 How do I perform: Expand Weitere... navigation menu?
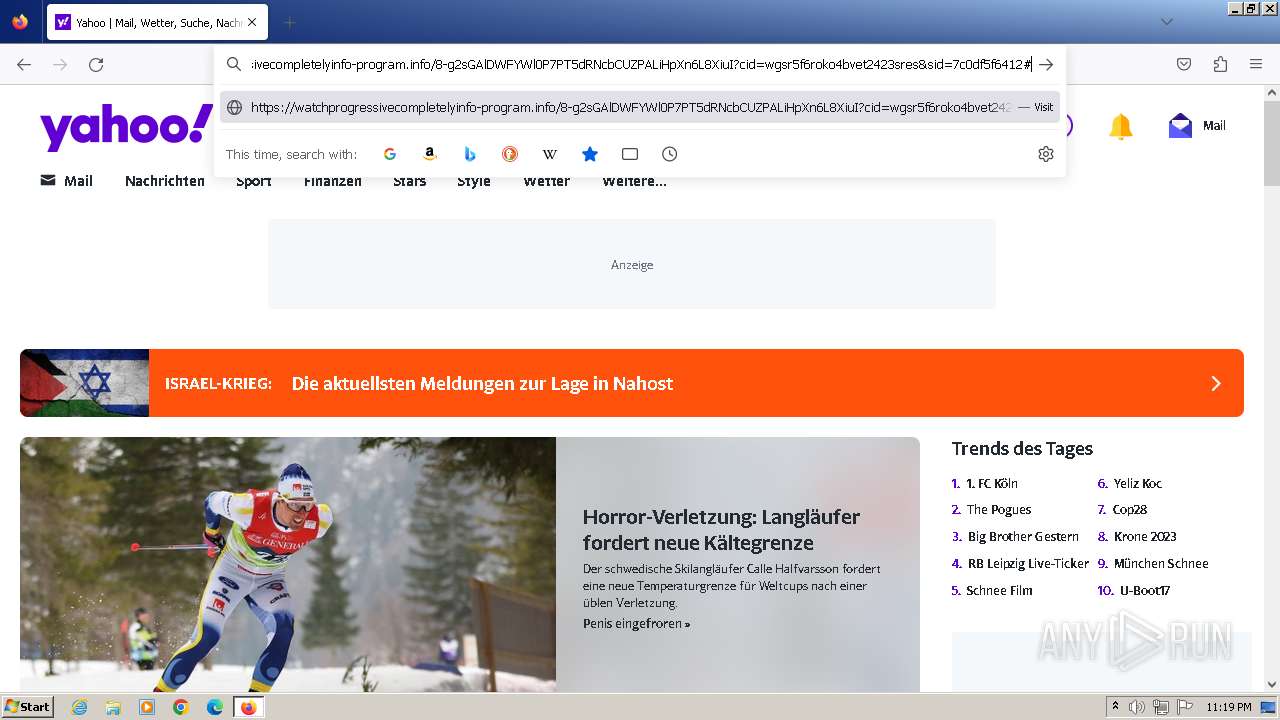pyautogui.click(x=634, y=181)
